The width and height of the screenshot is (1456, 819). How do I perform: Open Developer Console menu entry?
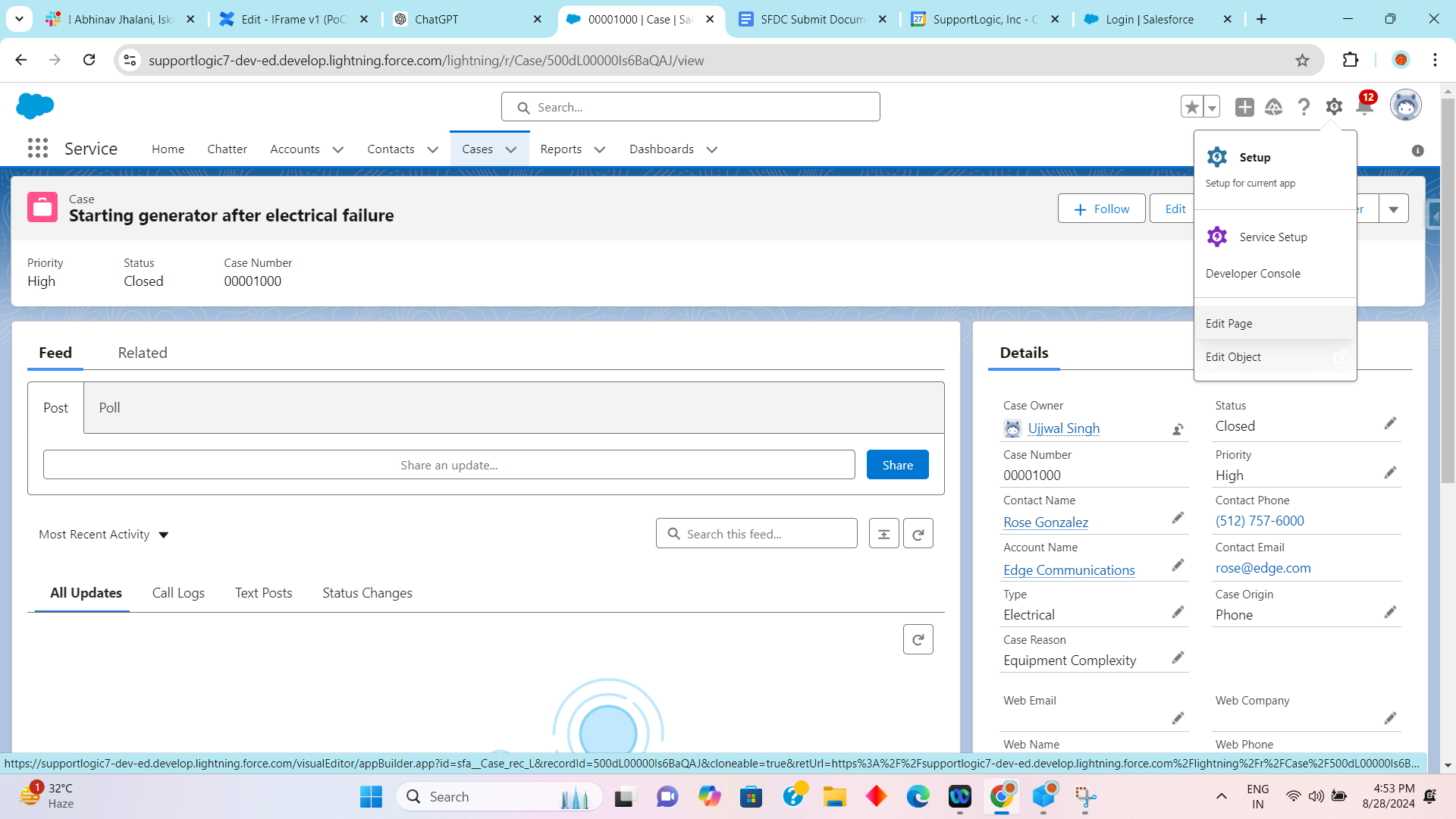[x=1252, y=273]
